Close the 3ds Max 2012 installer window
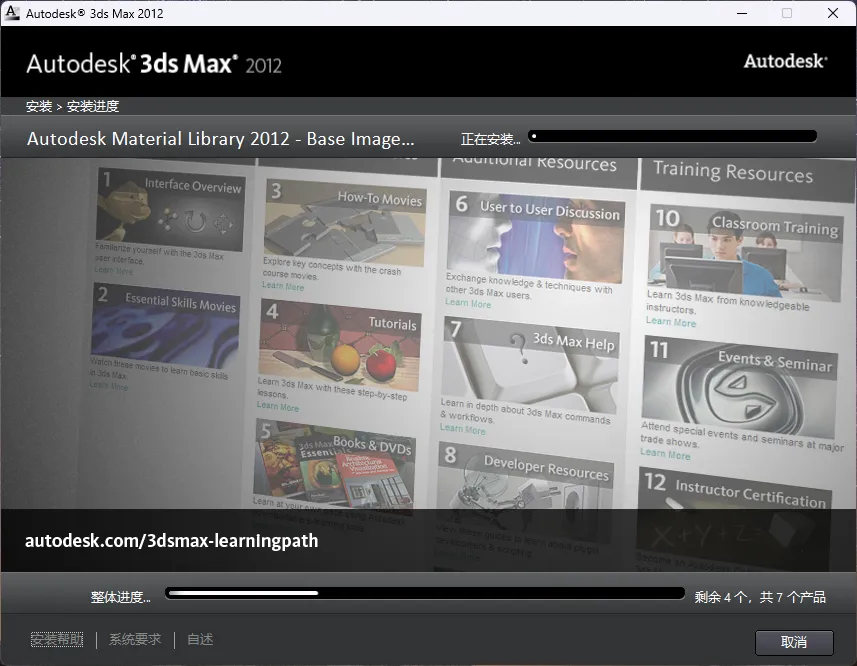This screenshot has width=857, height=666. tap(832, 13)
